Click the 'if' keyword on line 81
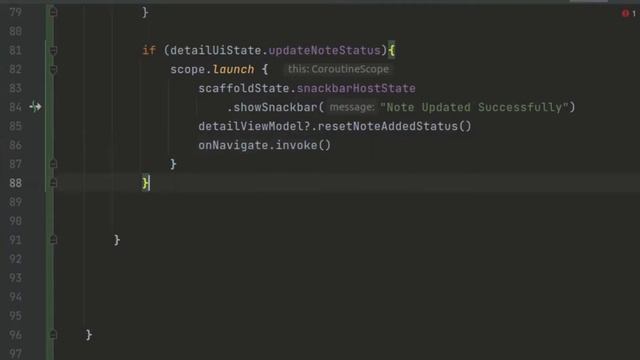 [149, 50]
